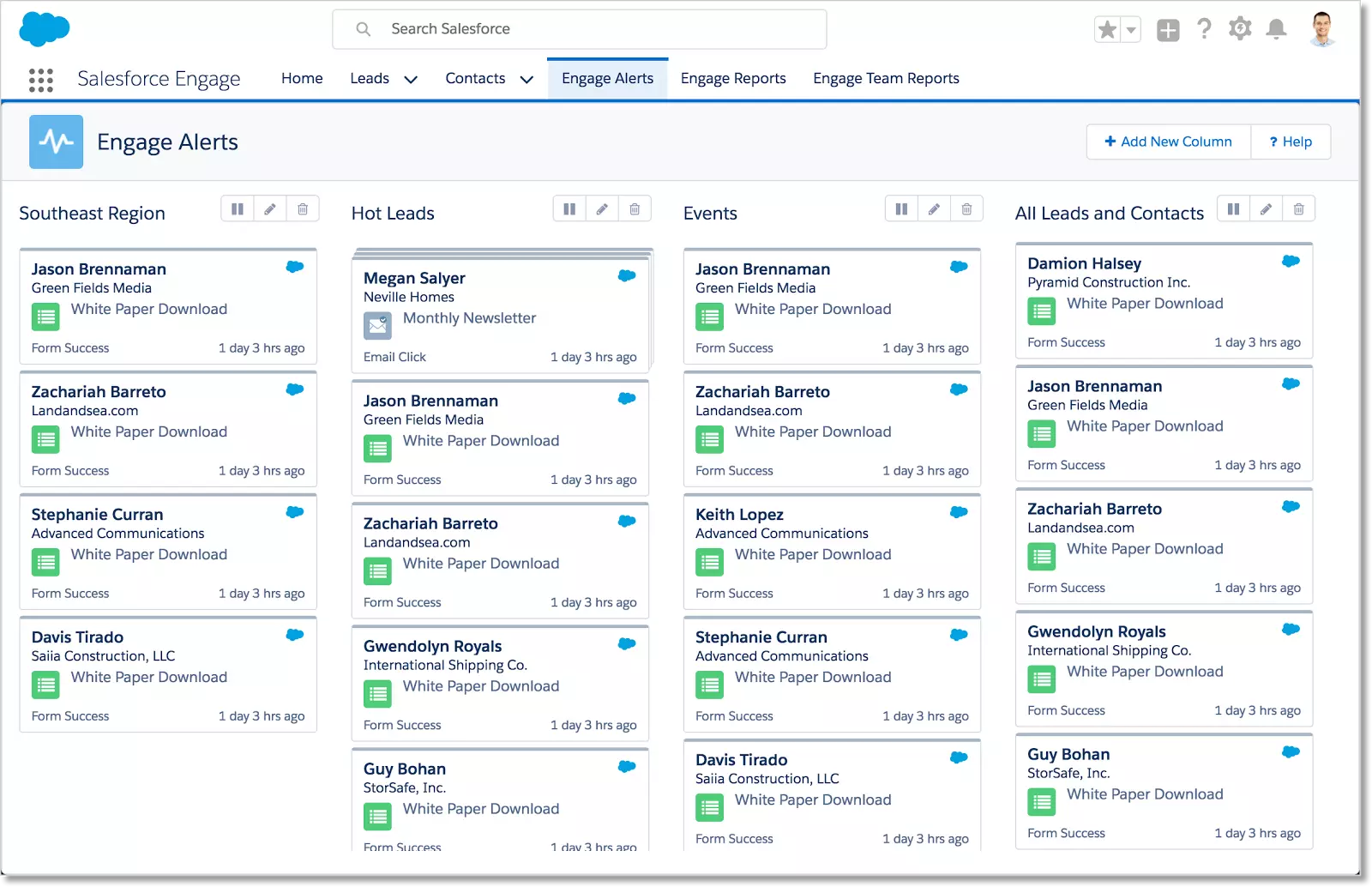Viewport: 1372px width, 887px height.
Task: Open Megan Salyer in Hot Leads
Action: tap(414, 278)
